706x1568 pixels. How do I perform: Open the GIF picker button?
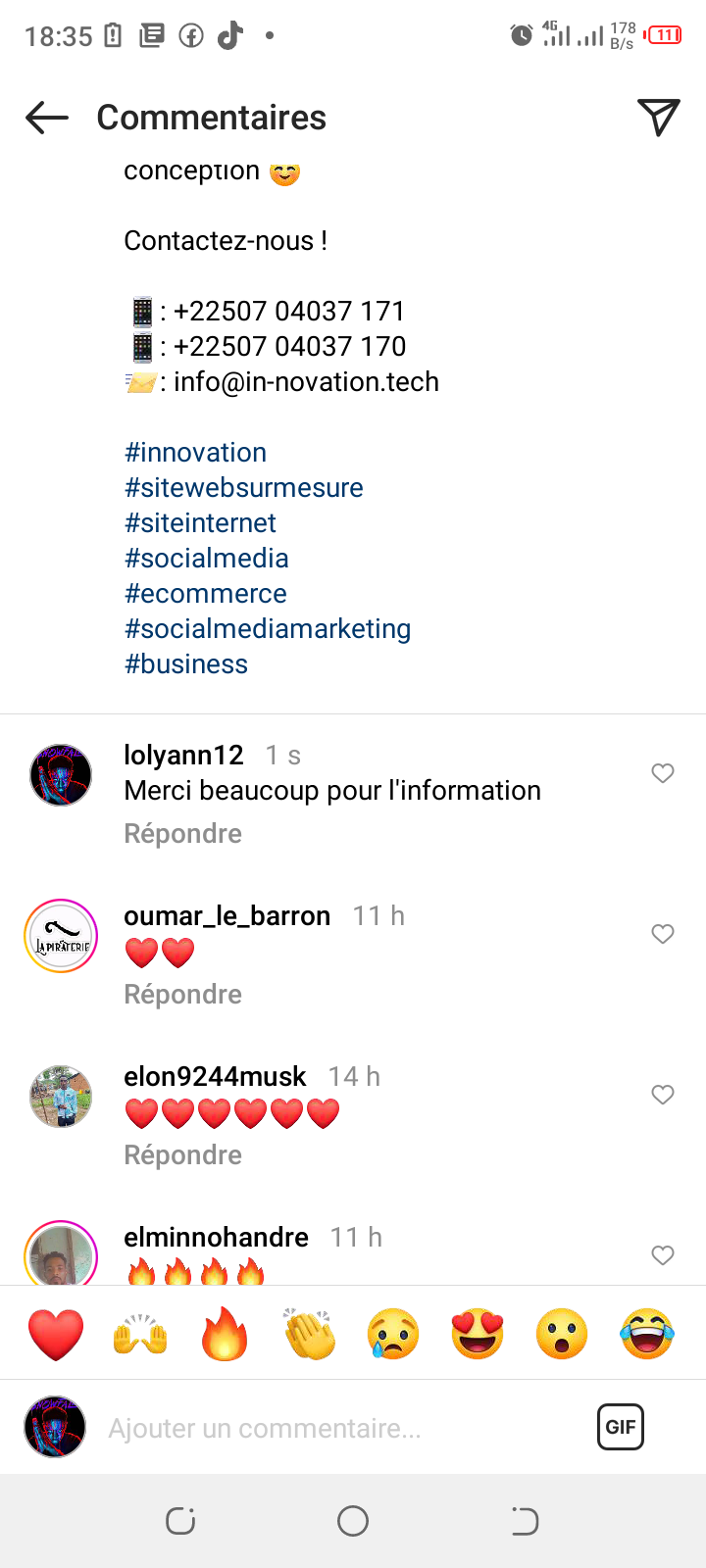[x=621, y=1427]
